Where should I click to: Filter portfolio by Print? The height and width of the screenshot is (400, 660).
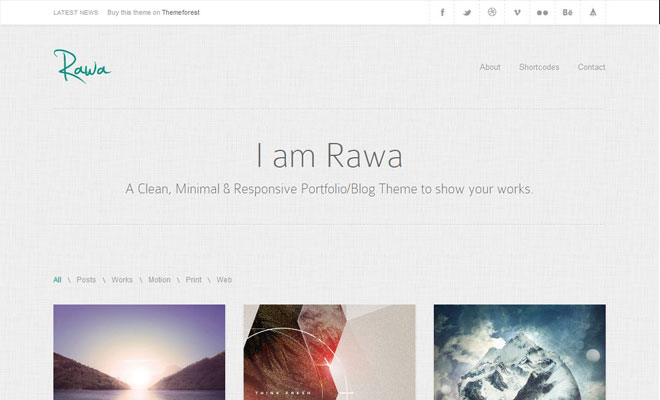[194, 280]
